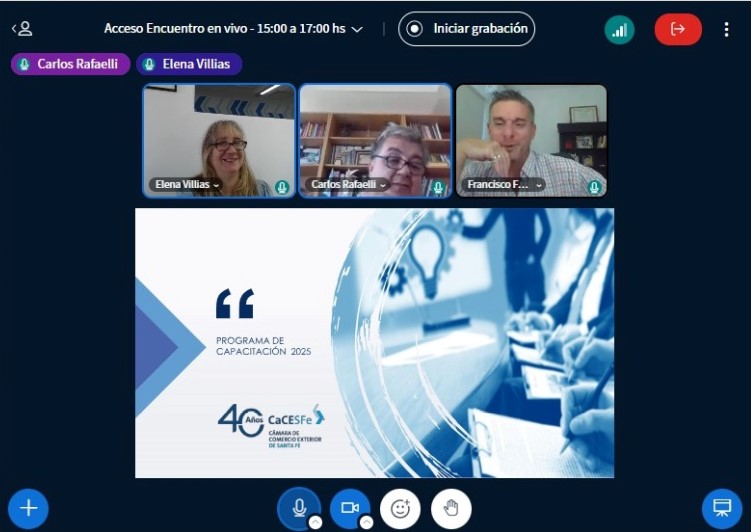Hide the presentation using bottom-right button

(721, 508)
